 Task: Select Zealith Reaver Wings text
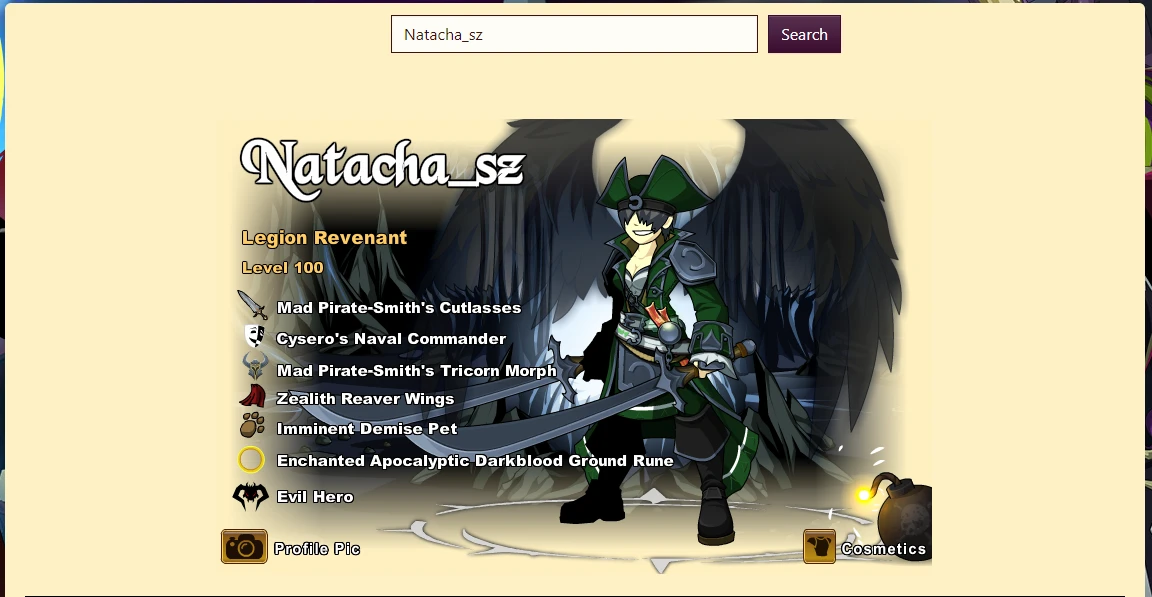coord(365,399)
